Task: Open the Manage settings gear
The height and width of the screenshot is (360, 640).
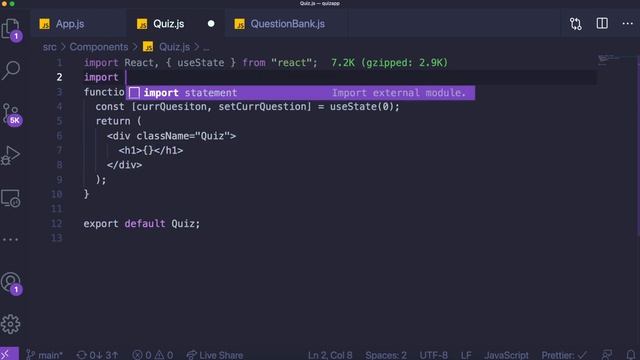Action: click(x=11, y=324)
